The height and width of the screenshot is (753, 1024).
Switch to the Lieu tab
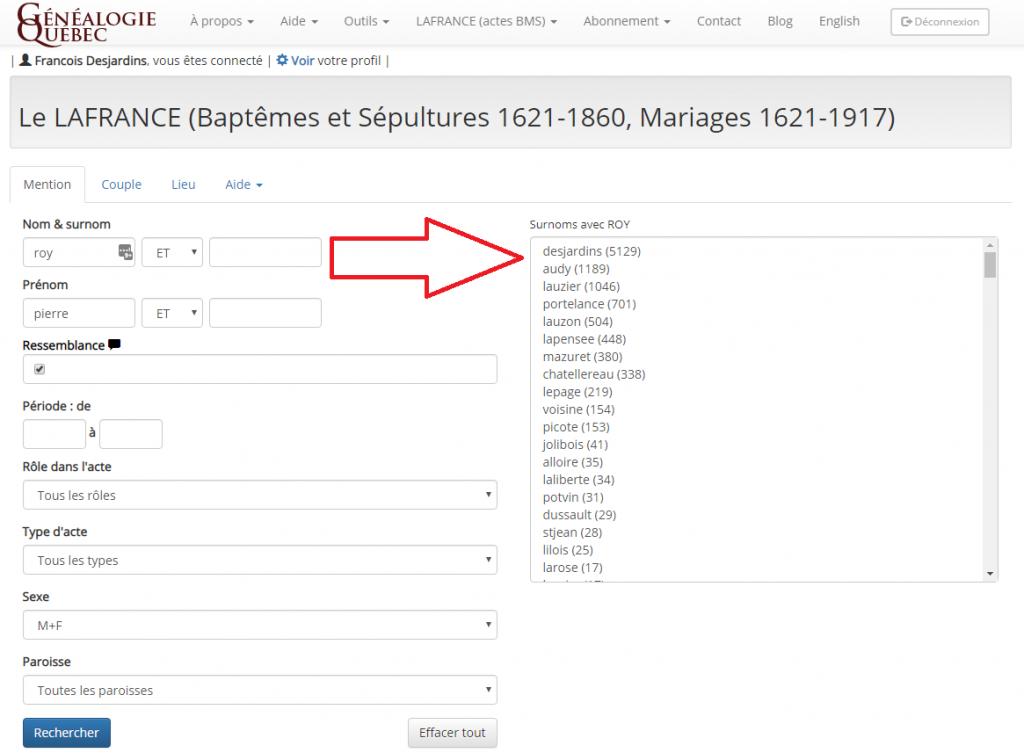click(184, 185)
